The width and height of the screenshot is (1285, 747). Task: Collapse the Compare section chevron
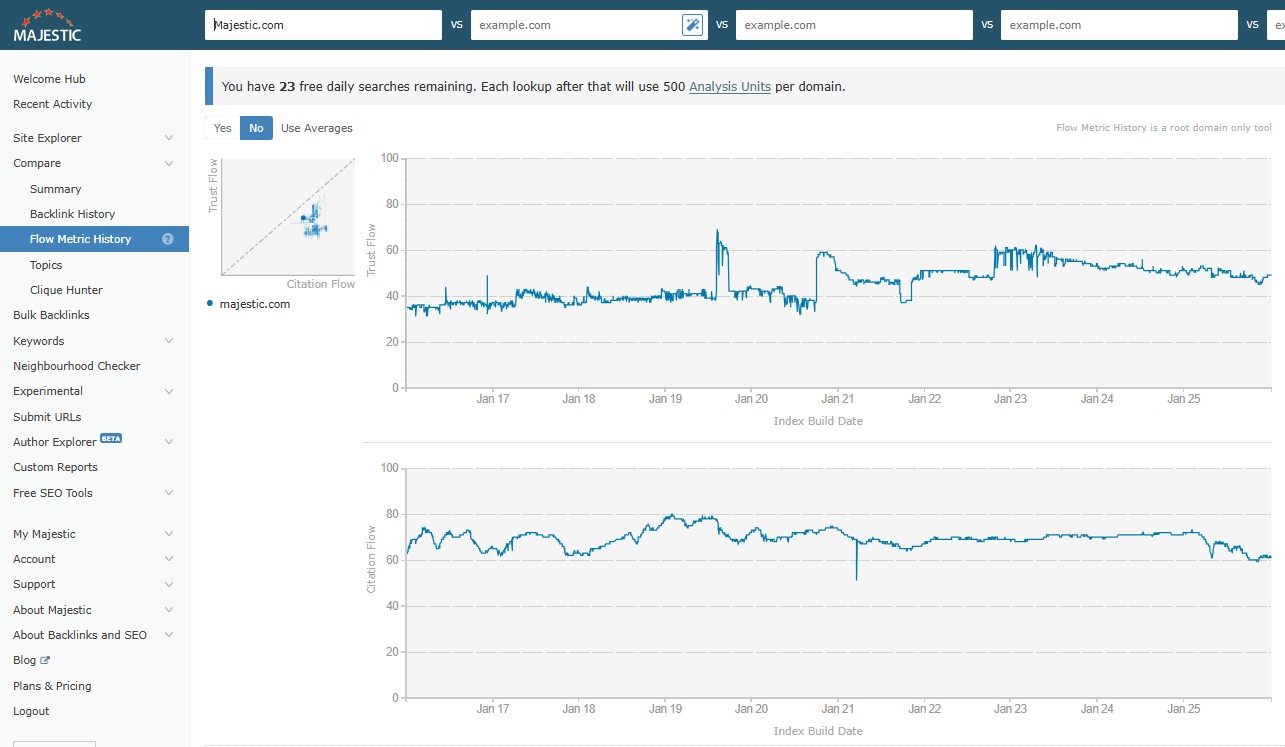[168, 163]
